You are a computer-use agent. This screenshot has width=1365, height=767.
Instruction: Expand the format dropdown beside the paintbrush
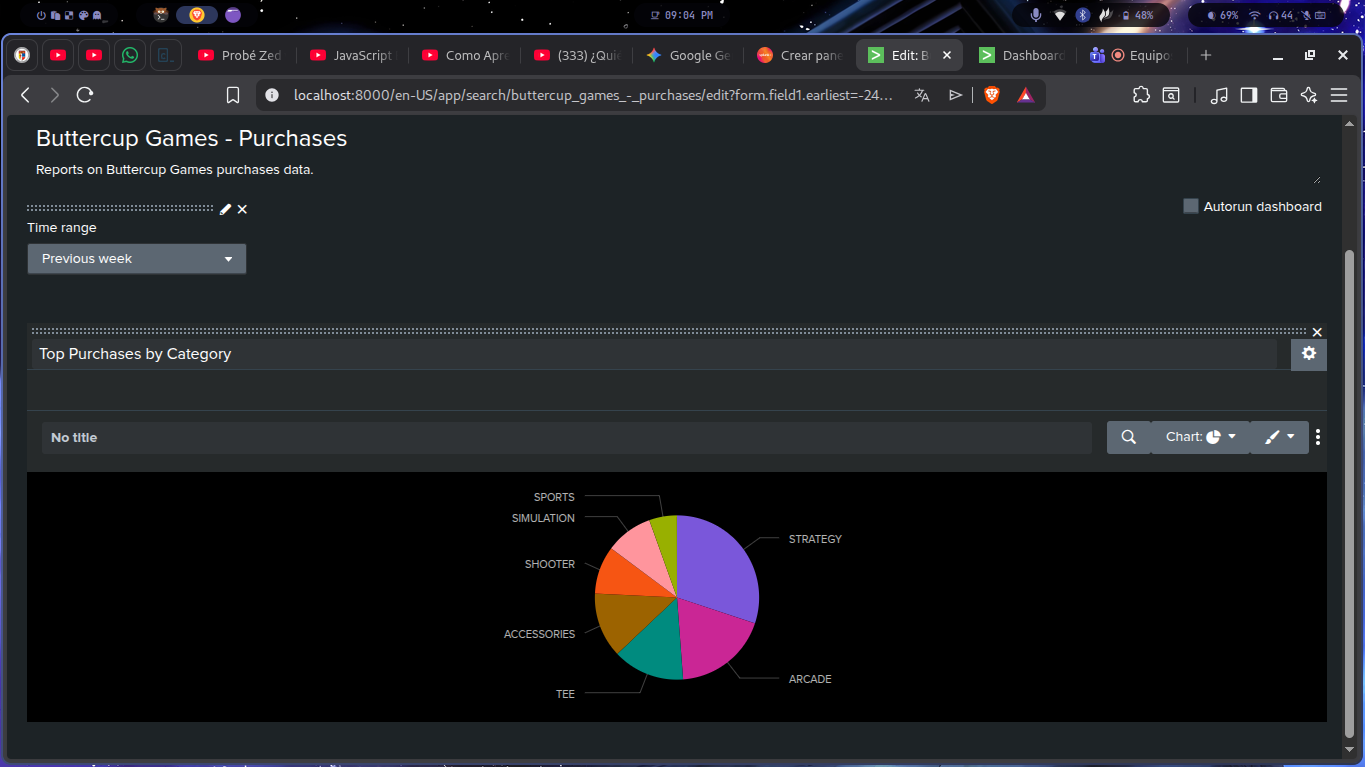(1293, 437)
